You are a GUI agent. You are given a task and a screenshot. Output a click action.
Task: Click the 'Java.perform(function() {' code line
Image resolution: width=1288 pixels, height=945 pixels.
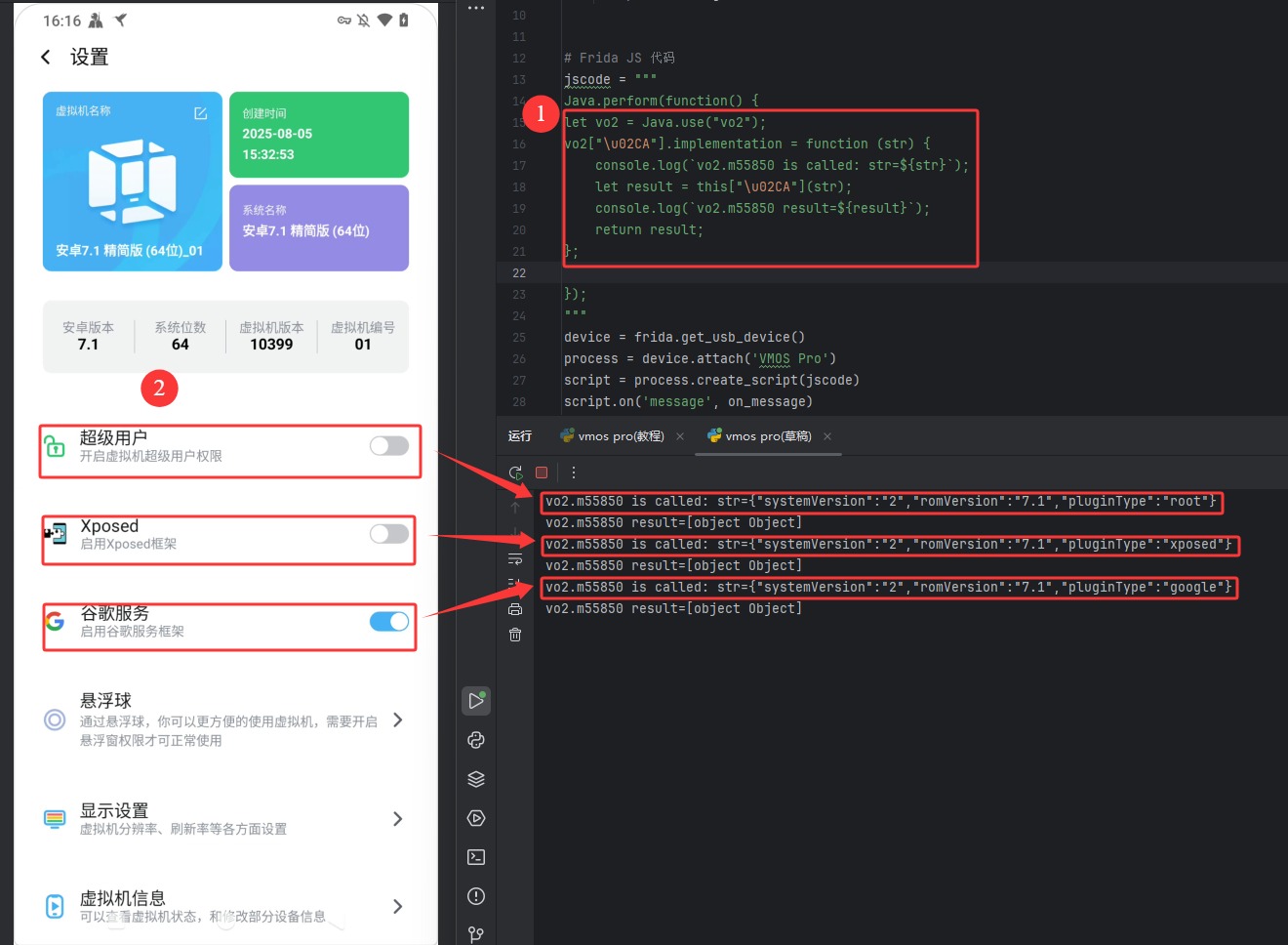(662, 101)
